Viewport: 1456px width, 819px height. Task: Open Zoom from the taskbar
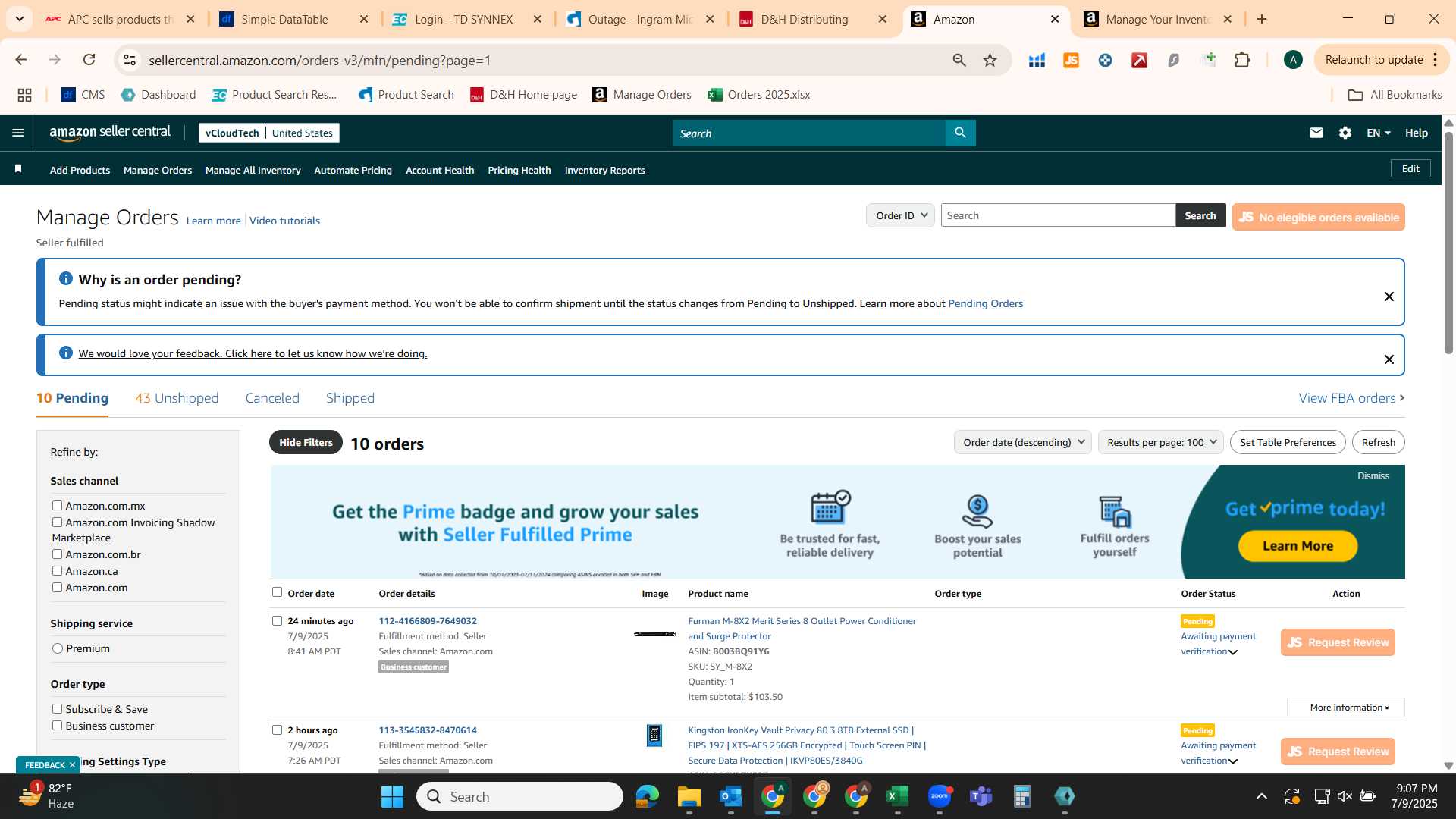pyautogui.click(x=940, y=796)
